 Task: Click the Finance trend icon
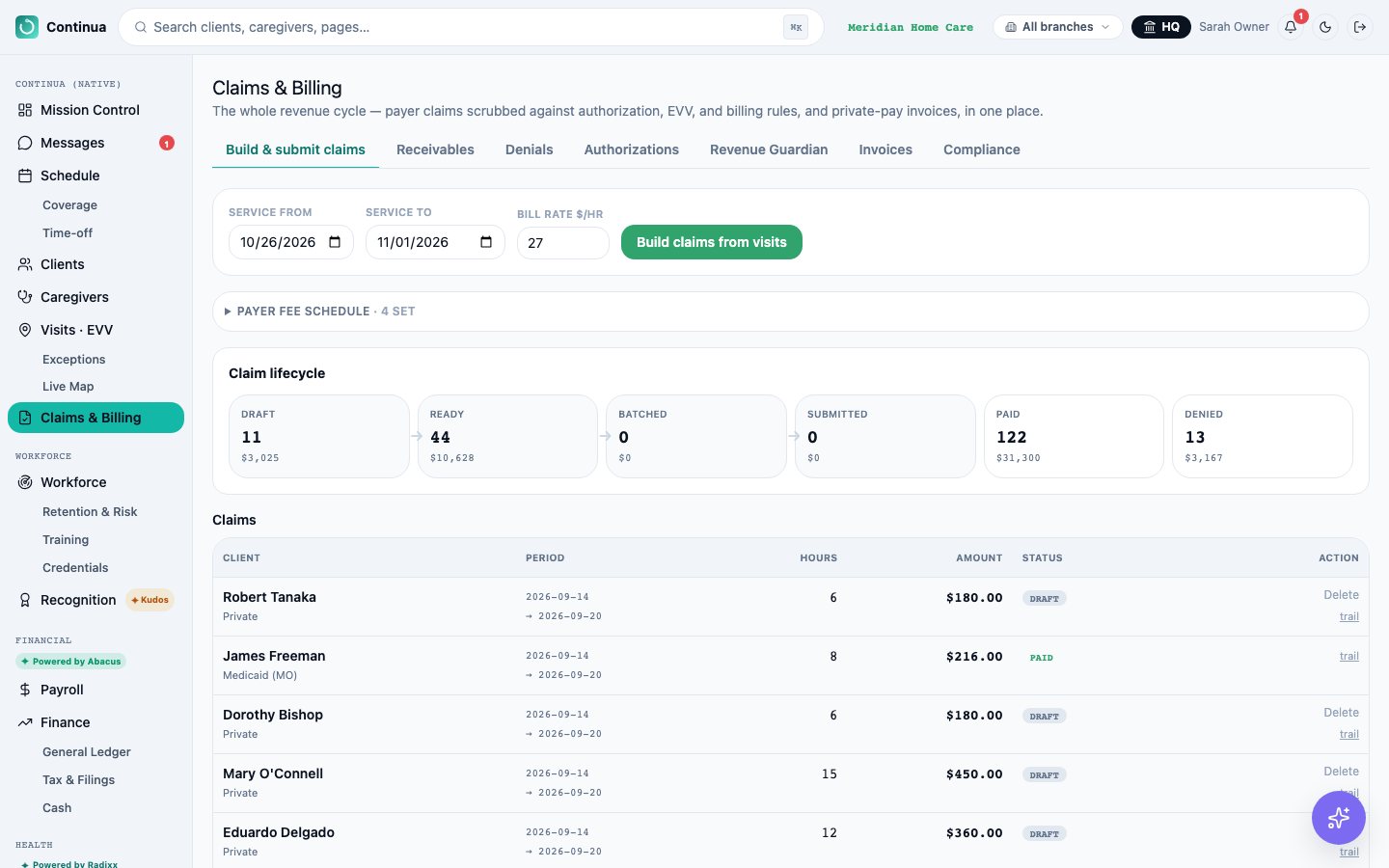[25, 722]
